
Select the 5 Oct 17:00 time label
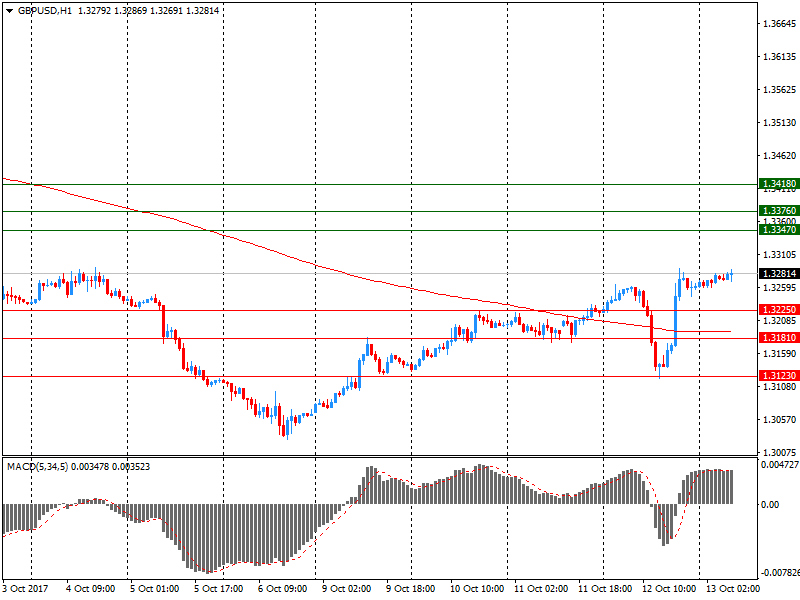pyautogui.click(x=218, y=589)
